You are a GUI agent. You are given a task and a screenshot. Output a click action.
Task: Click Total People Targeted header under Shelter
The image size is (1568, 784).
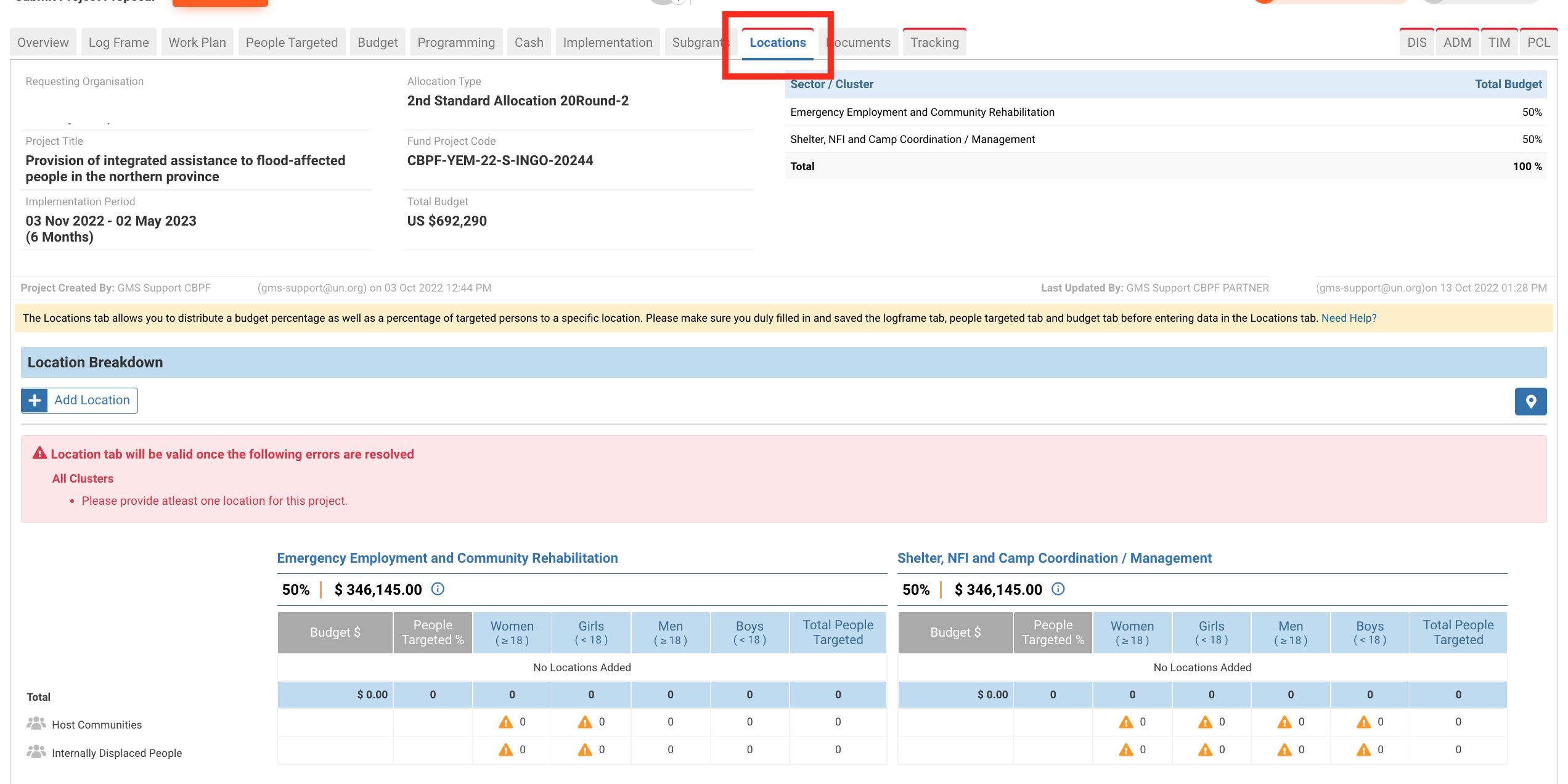pyautogui.click(x=1458, y=632)
